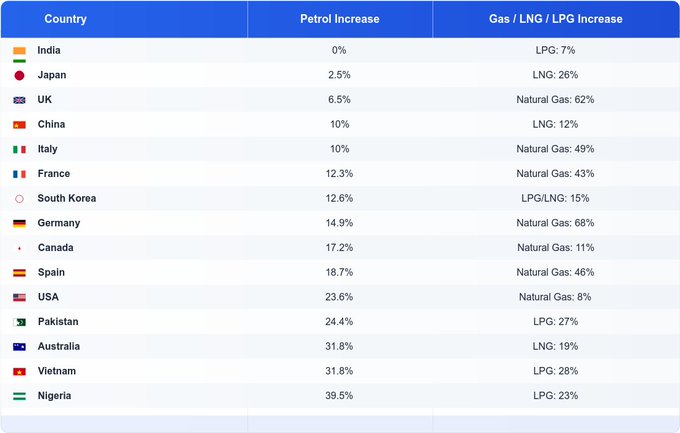Select the China flag icon
The height and width of the screenshot is (433, 680).
[x=19, y=125]
